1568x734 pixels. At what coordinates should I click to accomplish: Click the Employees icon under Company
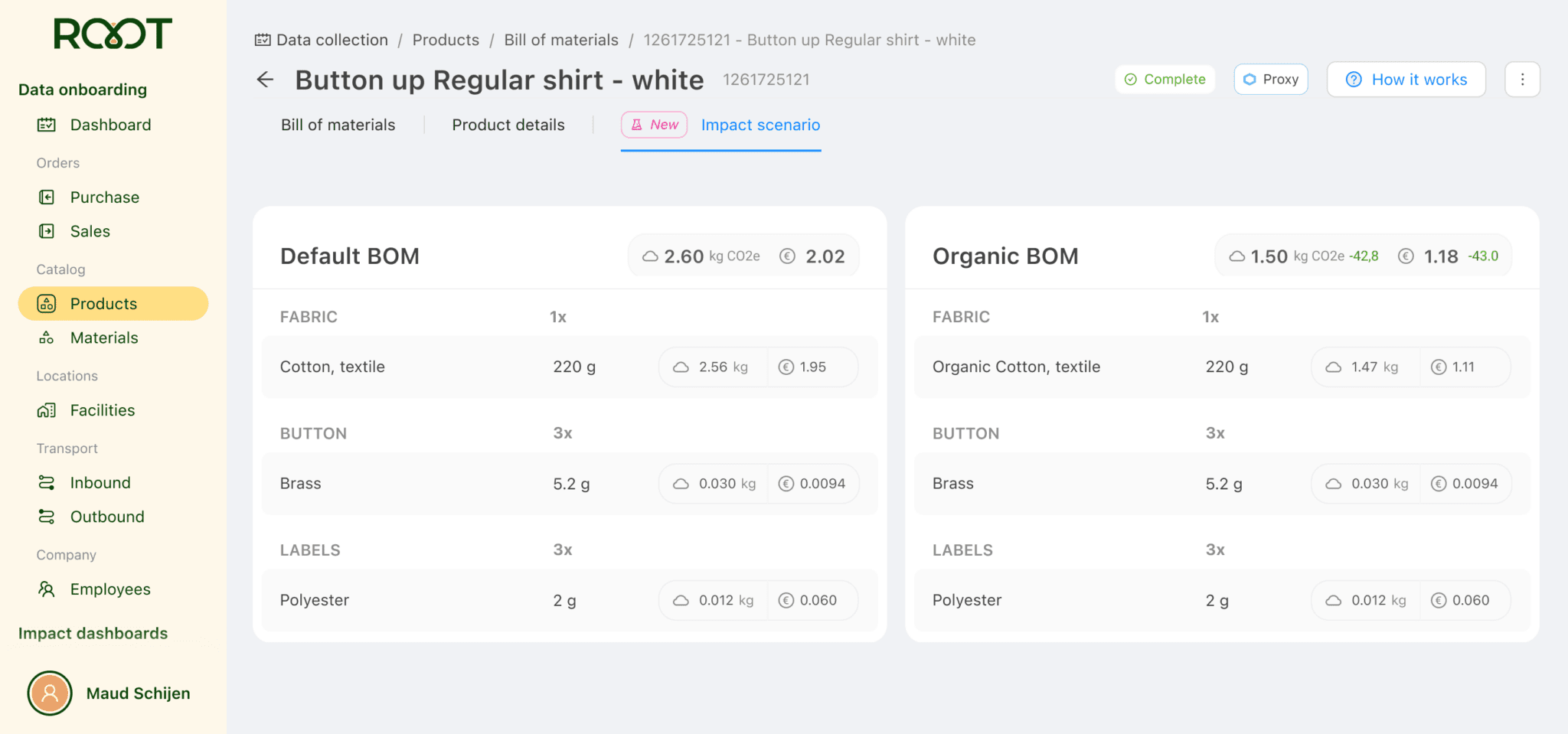click(x=47, y=589)
